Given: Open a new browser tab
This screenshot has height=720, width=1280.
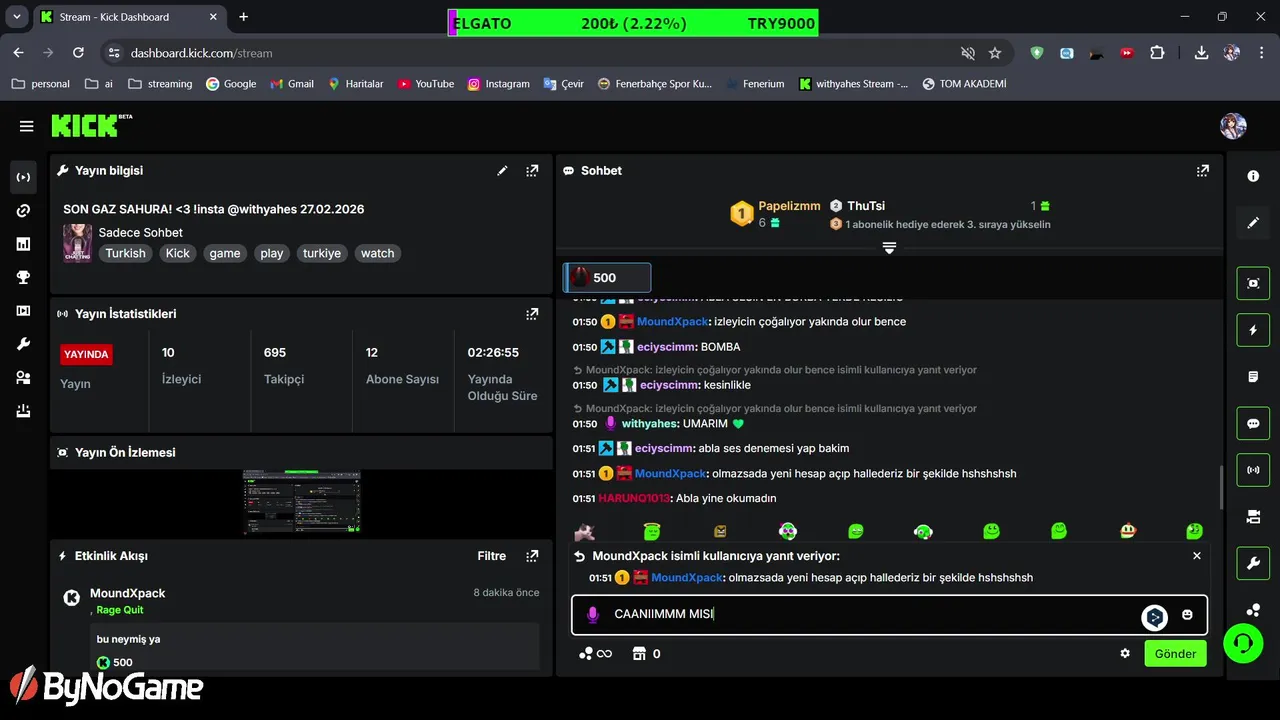Looking at the screenshot, I should click(243, 17).
